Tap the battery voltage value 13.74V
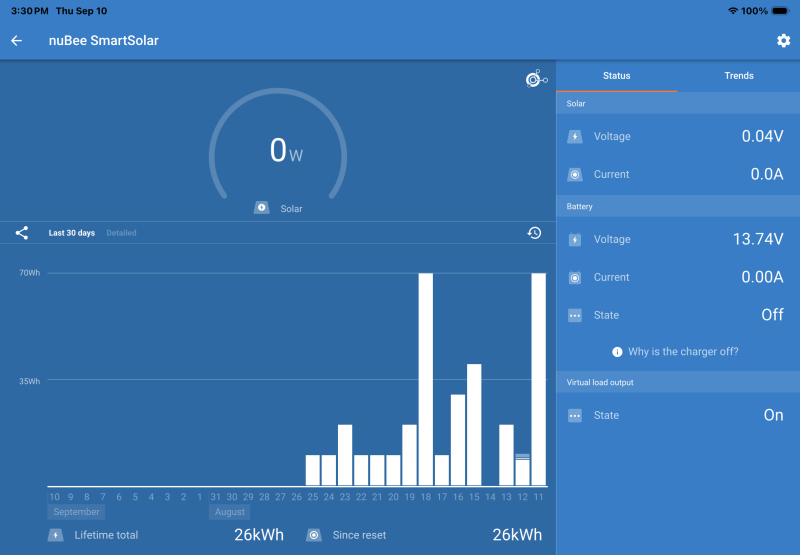 pos(758,239)
